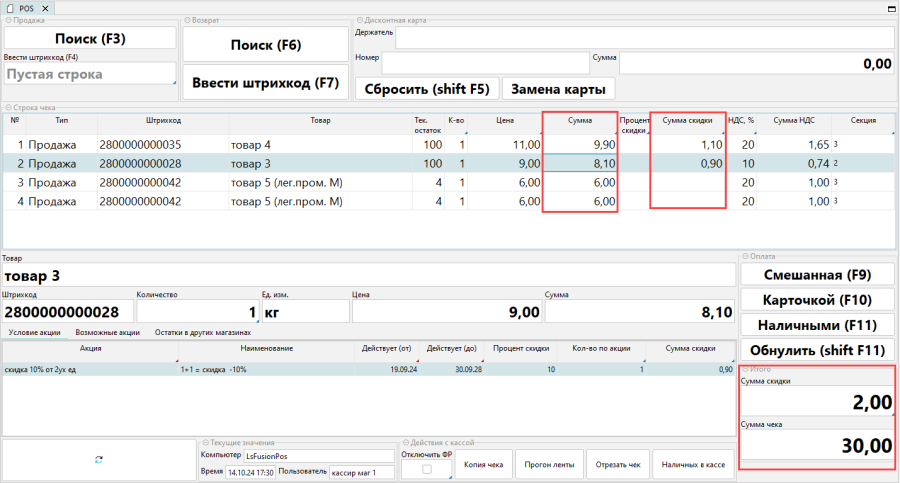Screen dimensions: 900x483
Task: Select the Условие акции tab
Action: click(34, 332)
